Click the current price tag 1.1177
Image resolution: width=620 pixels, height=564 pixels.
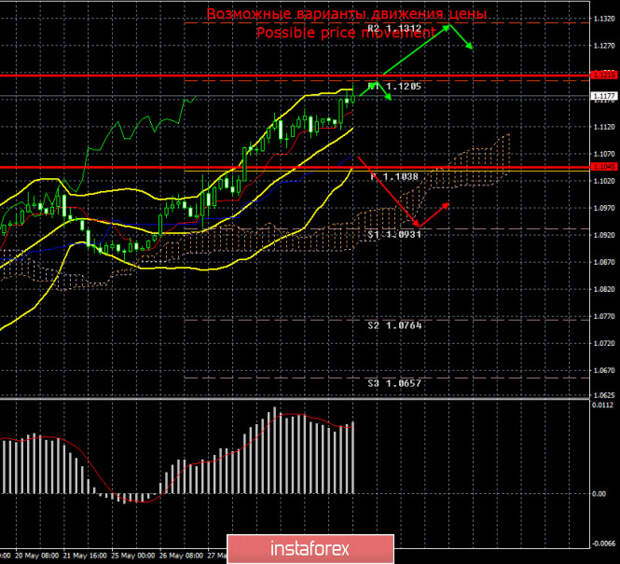click(603, 97)
